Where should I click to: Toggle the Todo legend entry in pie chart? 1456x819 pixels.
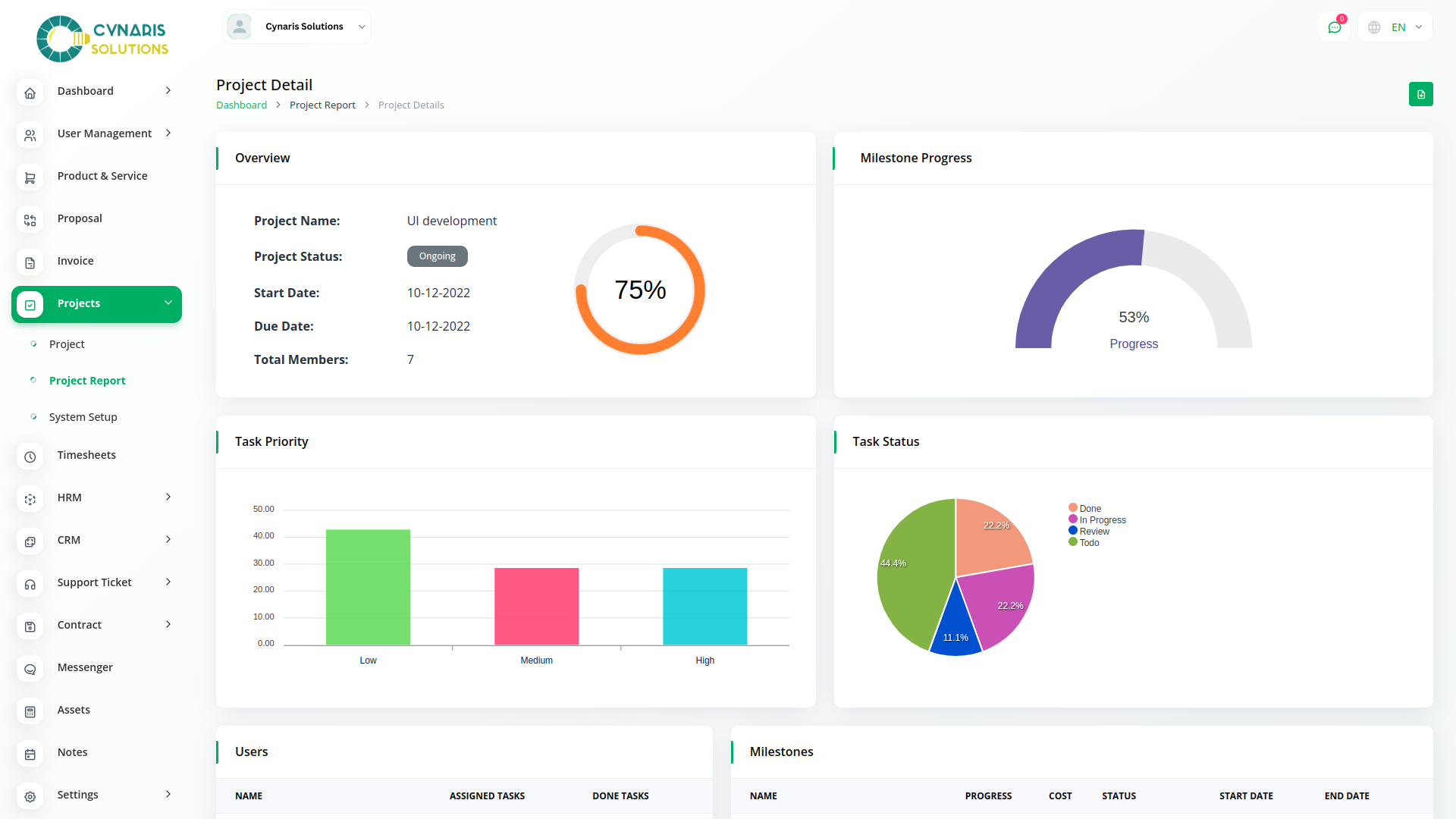pos(1088,543)
